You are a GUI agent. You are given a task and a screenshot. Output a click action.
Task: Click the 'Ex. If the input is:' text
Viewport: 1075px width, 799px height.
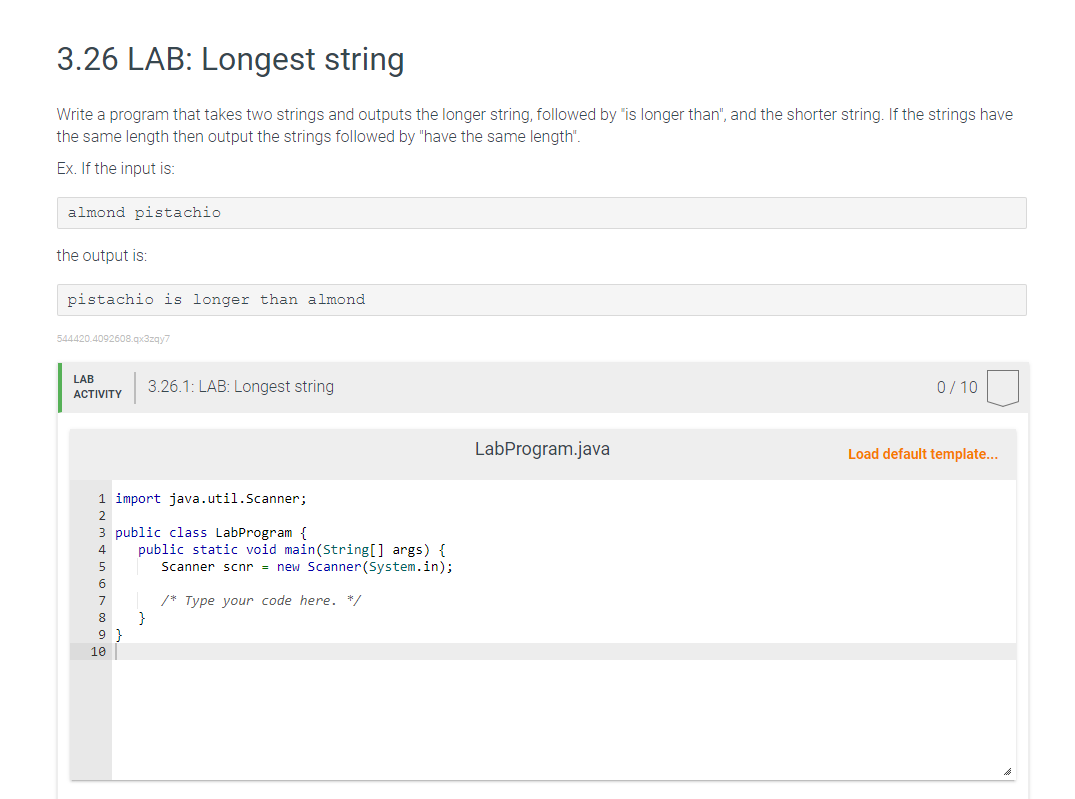tap(116, 169)
